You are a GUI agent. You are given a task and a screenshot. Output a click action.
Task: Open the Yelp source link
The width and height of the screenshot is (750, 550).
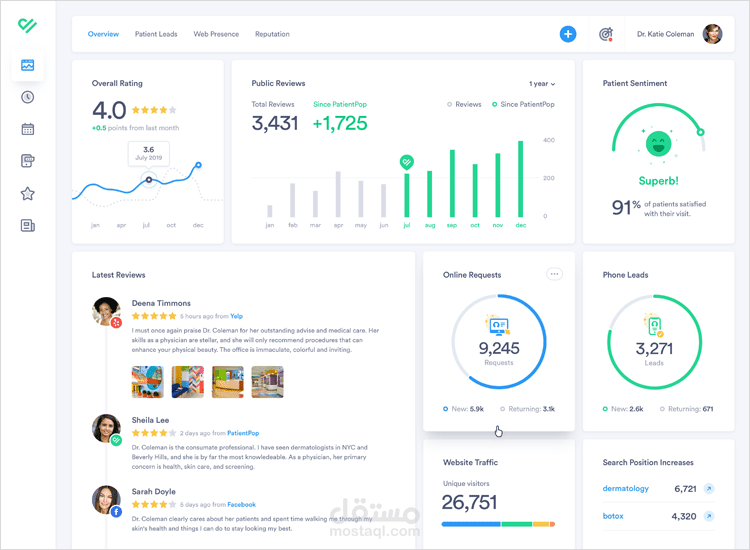[x=236, y=316]
